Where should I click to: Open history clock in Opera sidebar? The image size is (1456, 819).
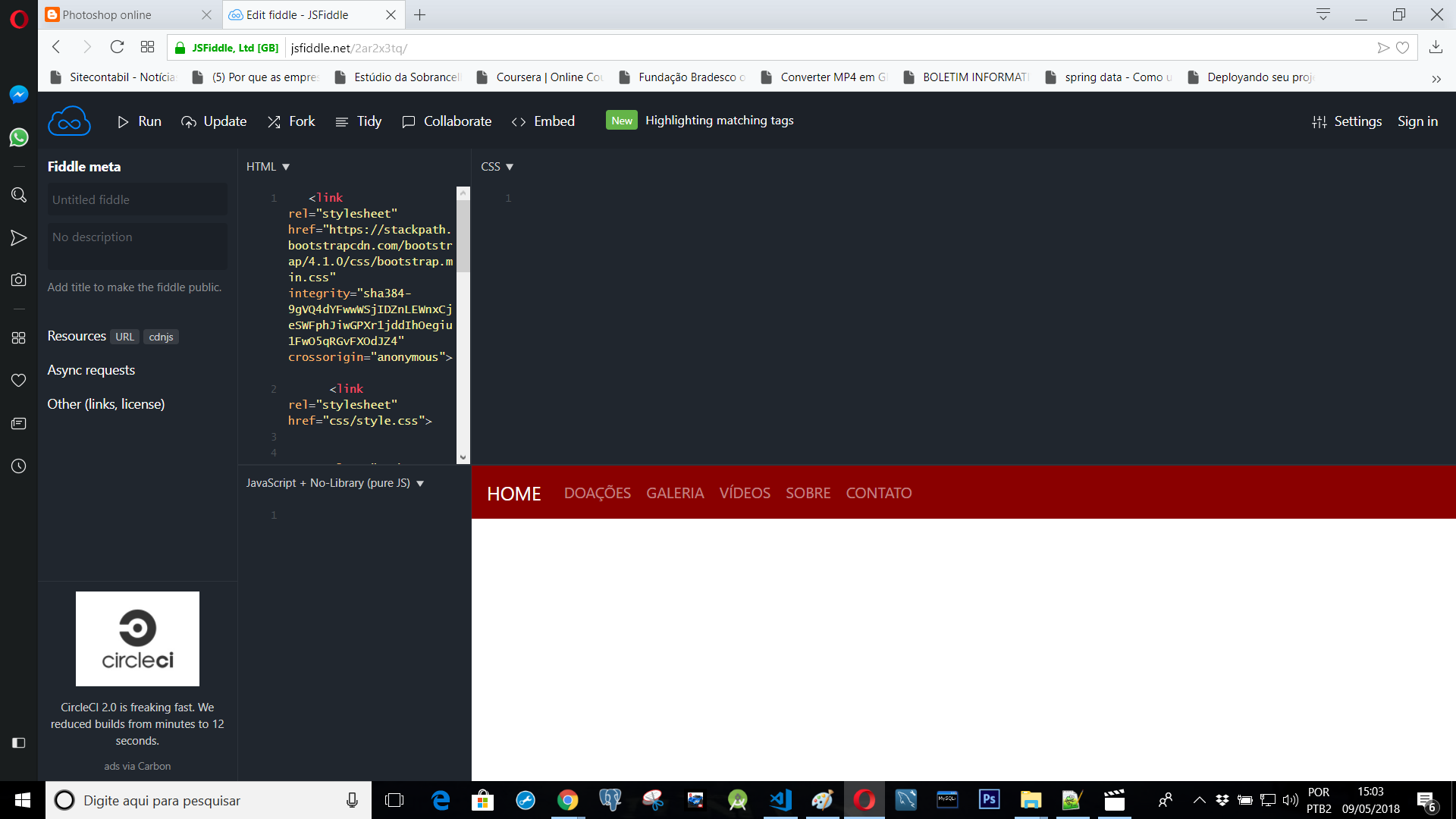pyautogui.click(x=19, y=466)
